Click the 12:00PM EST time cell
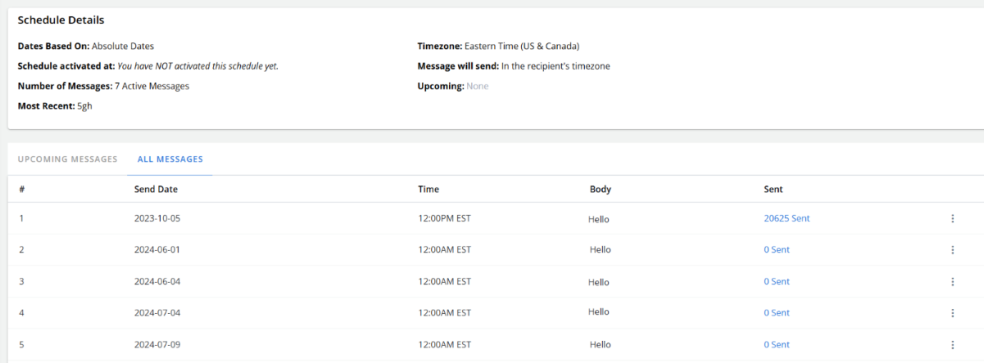 click(444, 219)
